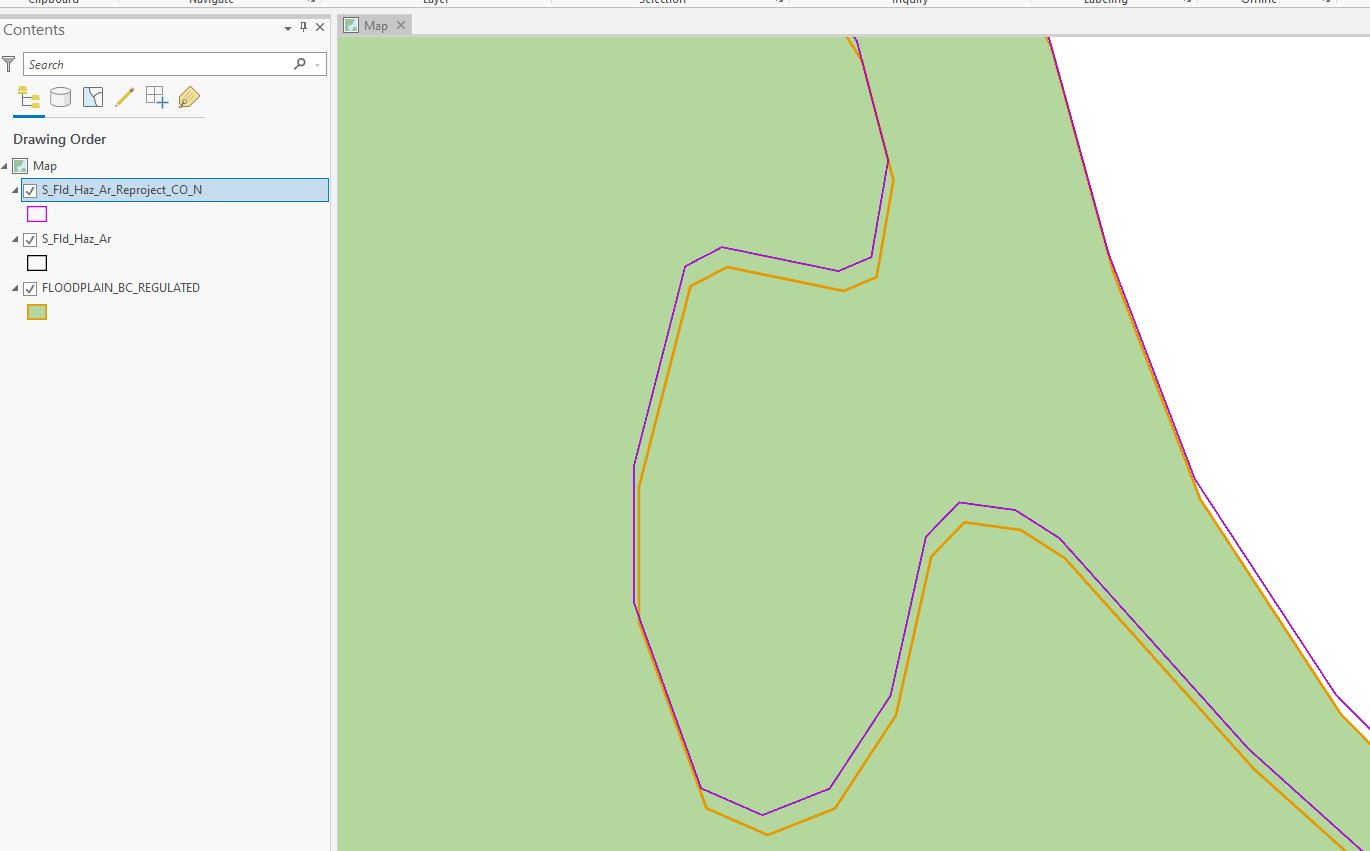Screen dimensions: 1370x851
Task: Select the S_Fld_Haz_Ar layer name
Action: 77,240
